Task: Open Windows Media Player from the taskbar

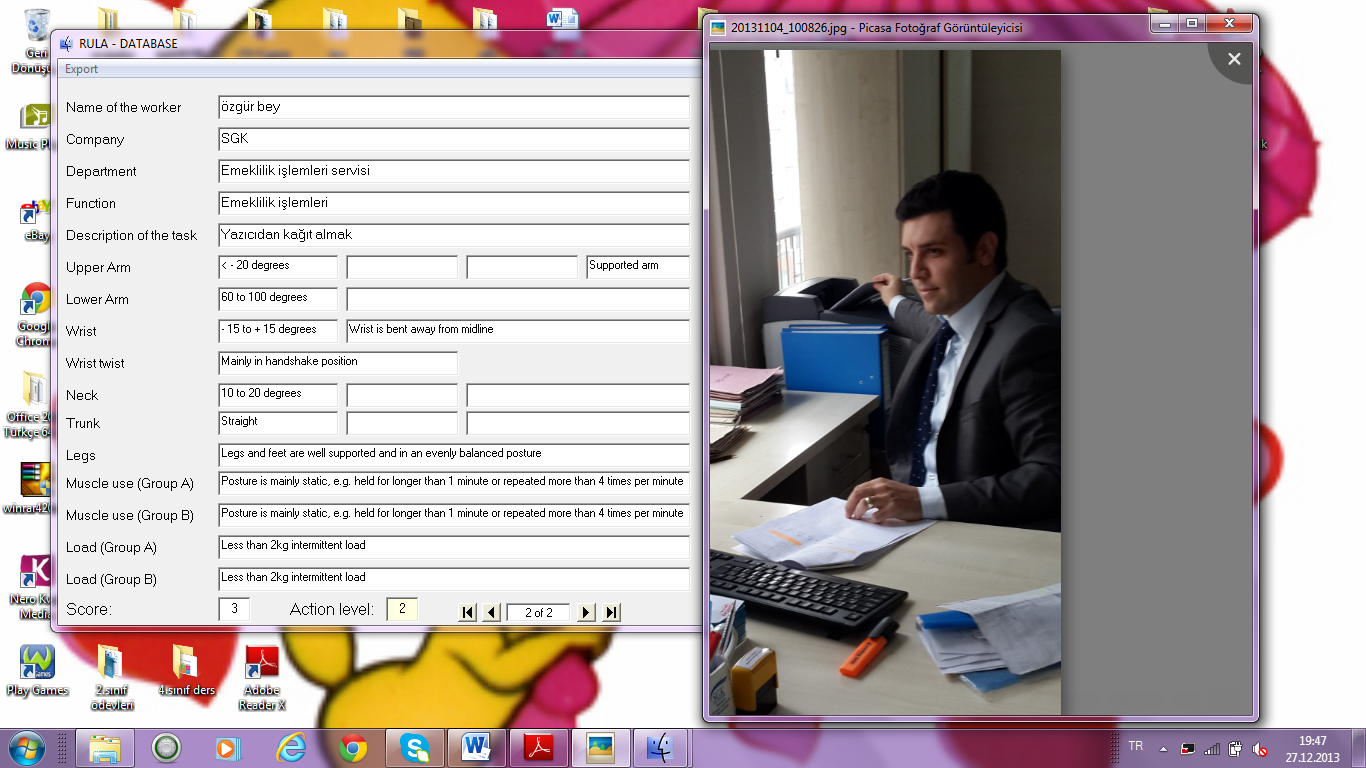Action: (x=228, y=748)
